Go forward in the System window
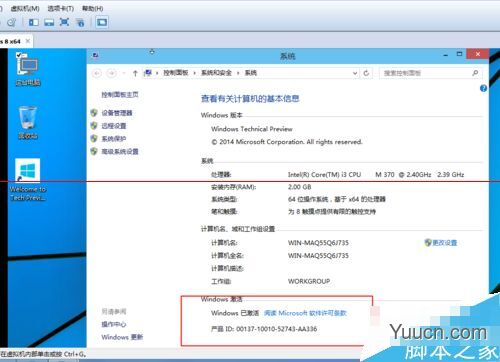Screen dimensions: 500x362 [x=112, y=73]
